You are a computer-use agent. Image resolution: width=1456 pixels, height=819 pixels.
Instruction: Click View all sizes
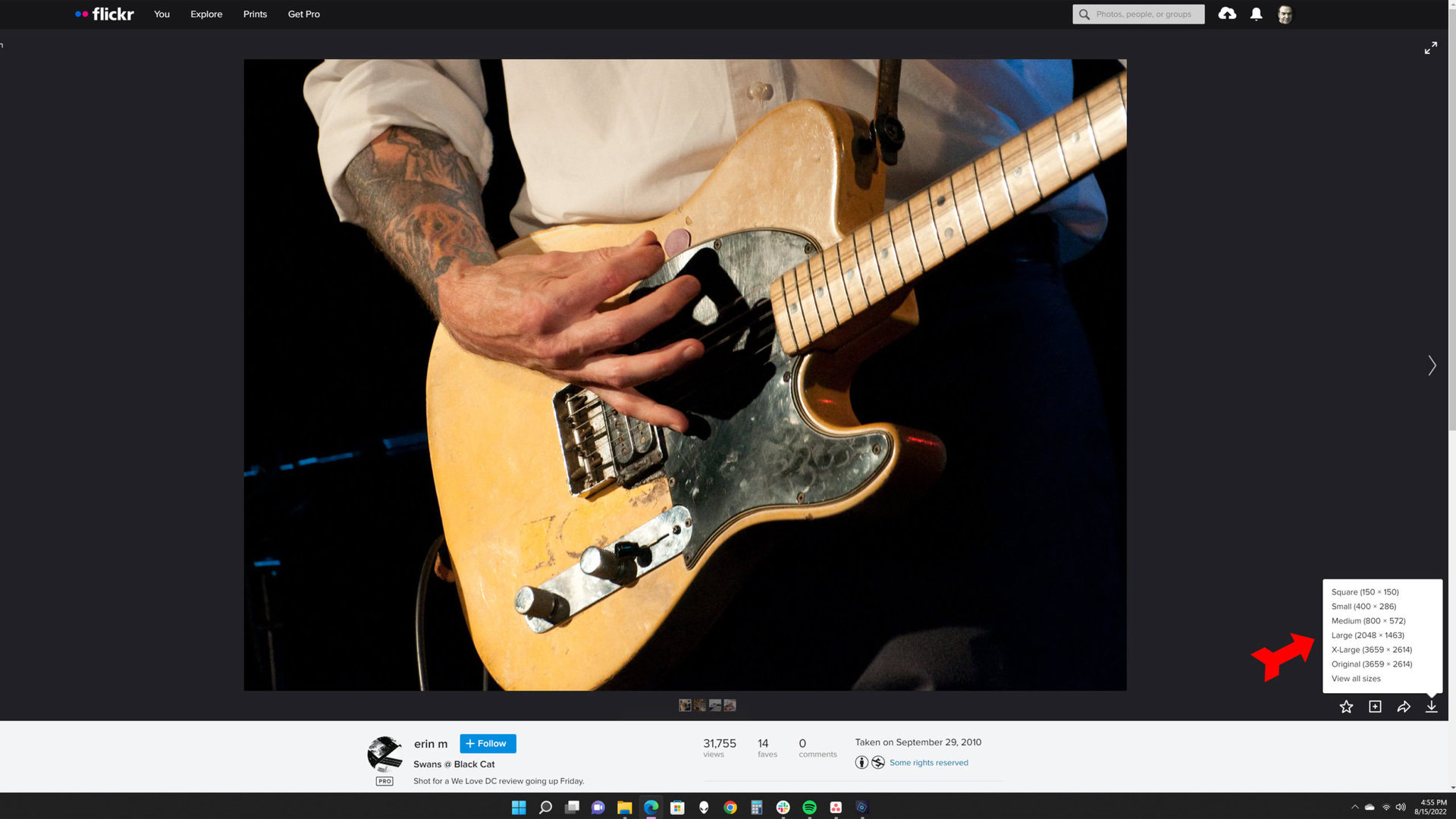1356,679
